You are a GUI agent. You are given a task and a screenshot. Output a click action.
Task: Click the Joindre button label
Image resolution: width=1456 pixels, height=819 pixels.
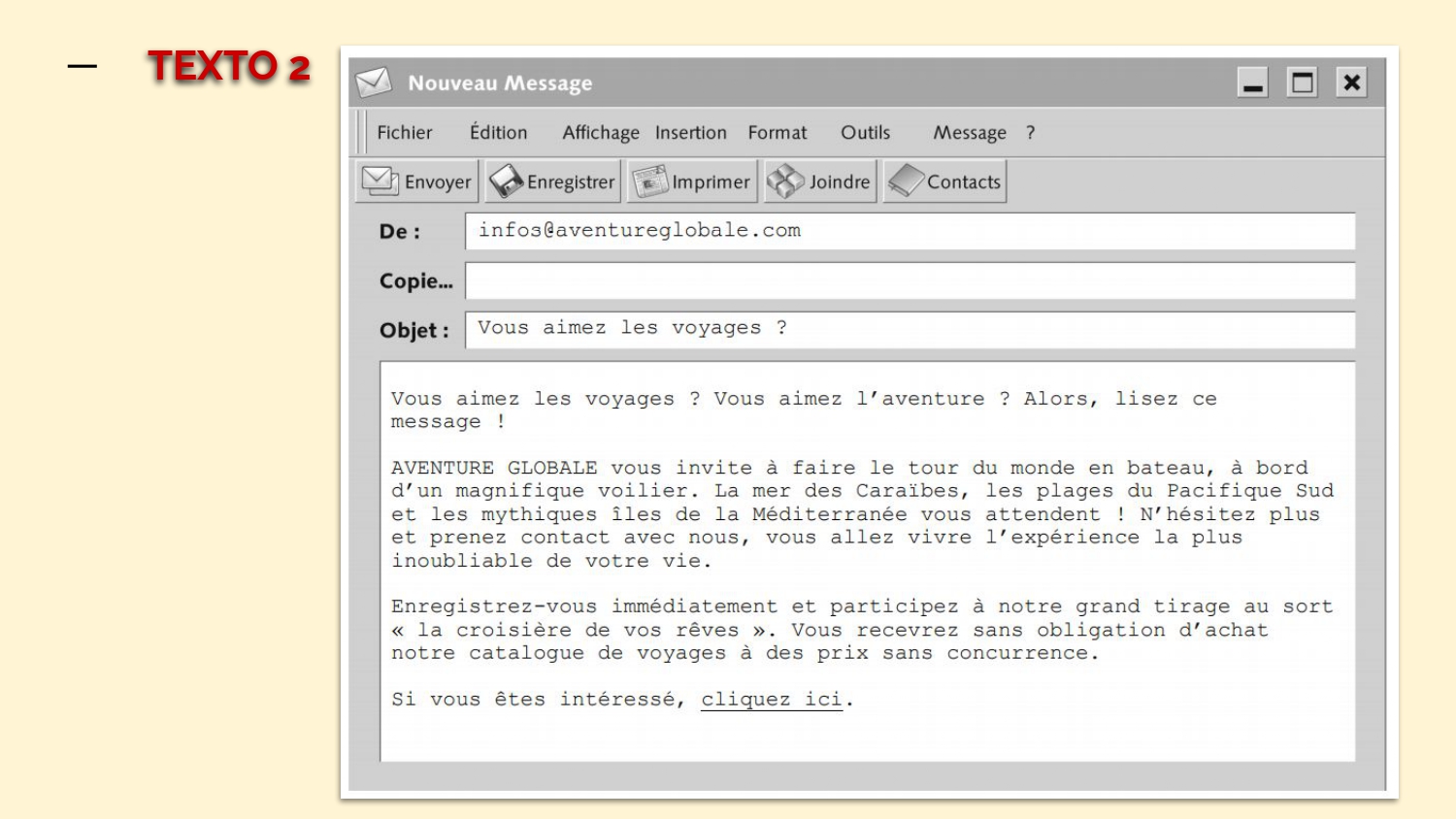(840, 182)
